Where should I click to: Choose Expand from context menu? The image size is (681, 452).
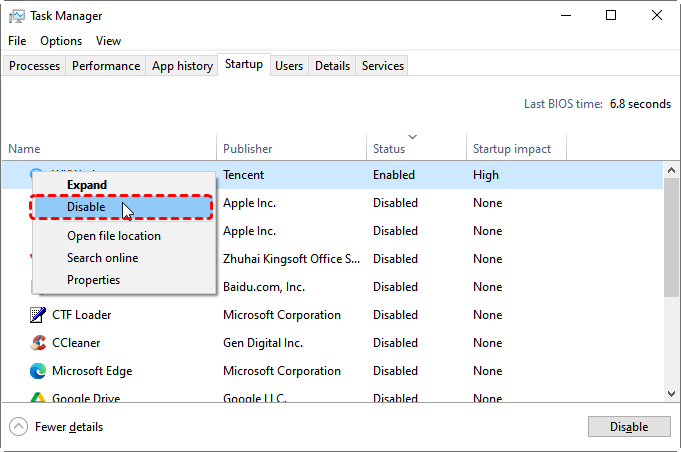click(x=86, y=185)
